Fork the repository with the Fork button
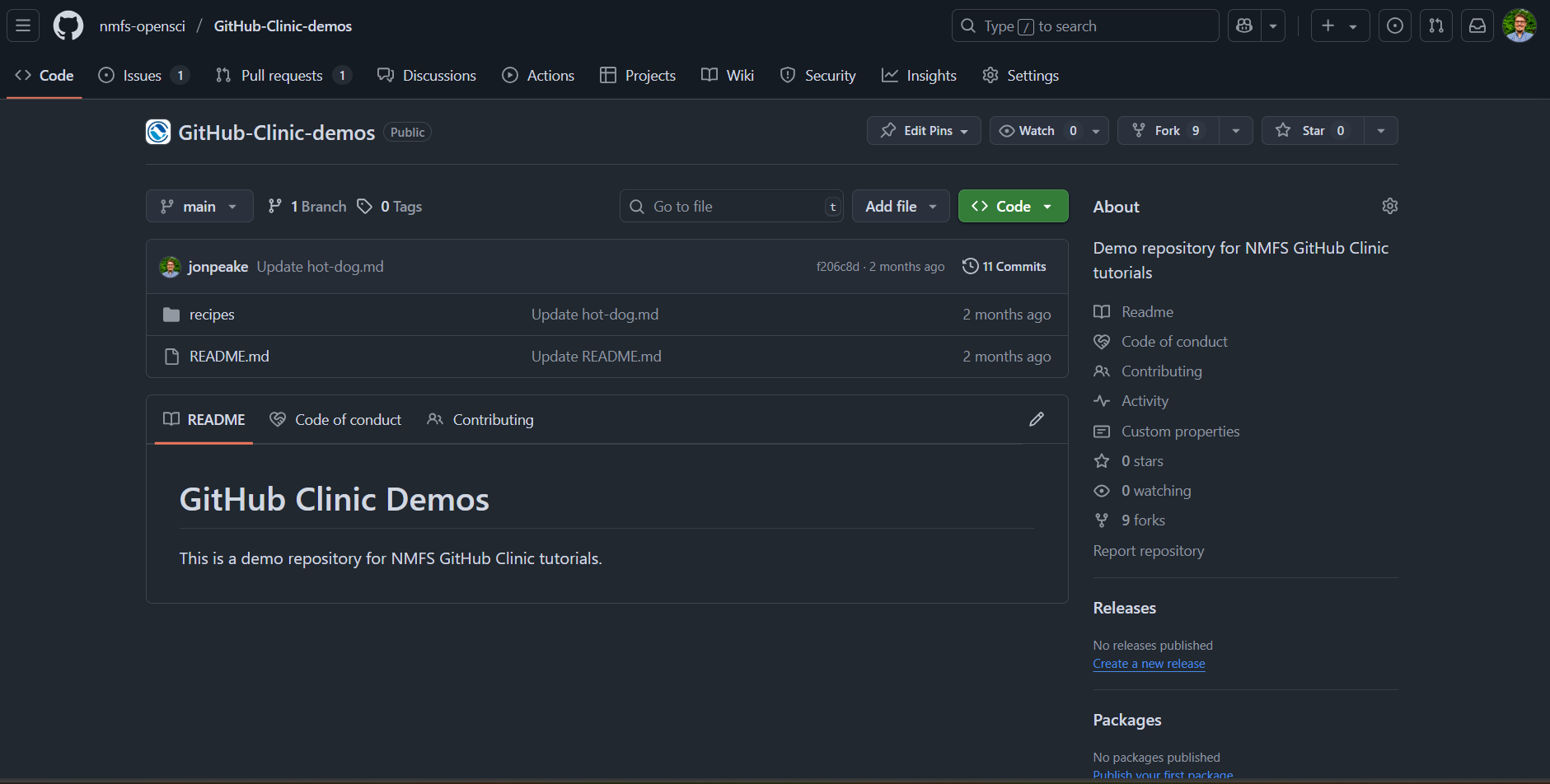The width and height of the screenshot is (1550, 784). (1168, 130)
